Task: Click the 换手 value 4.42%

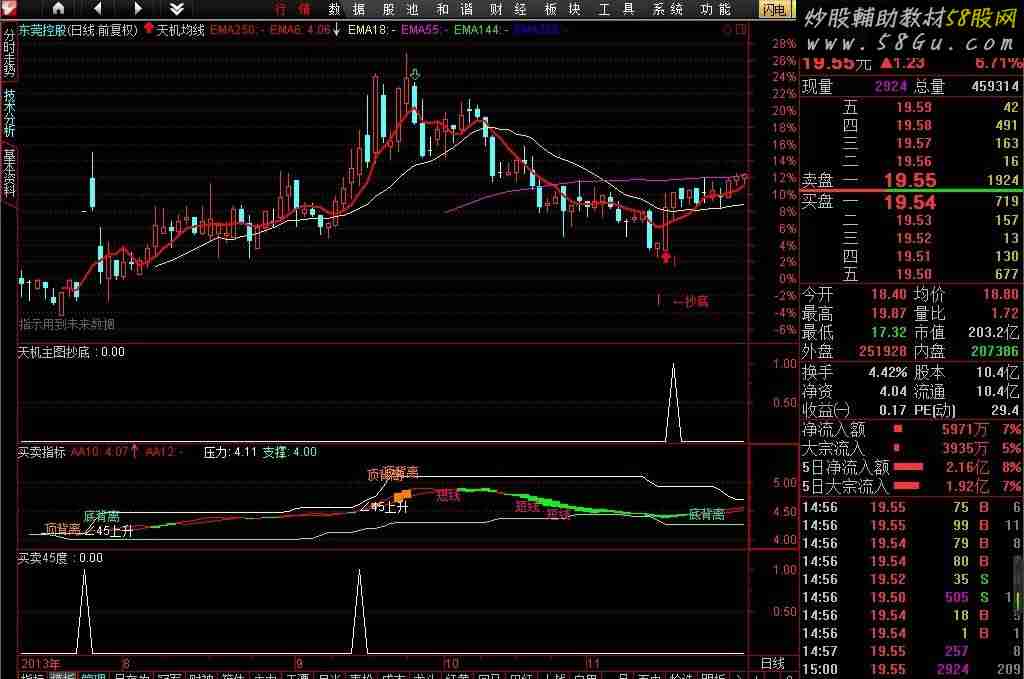Action: [888, 373]
